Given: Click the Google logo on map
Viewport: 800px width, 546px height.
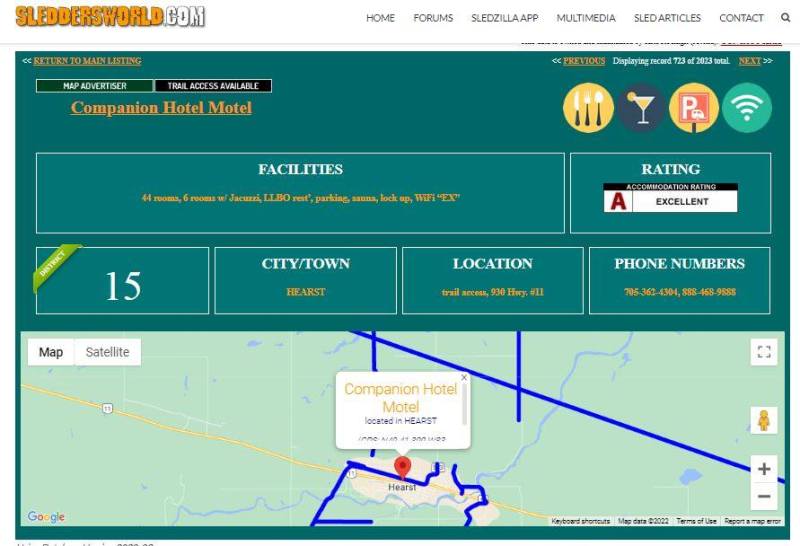Looking at the screenshot, I should [x=46, y=516].
